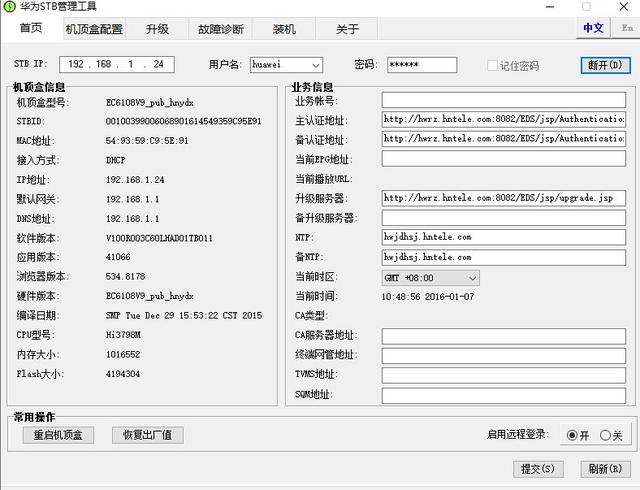Click the 接入方式 value DHCP
This screenshot has width=640, height=490.
[x=116, y=160]
